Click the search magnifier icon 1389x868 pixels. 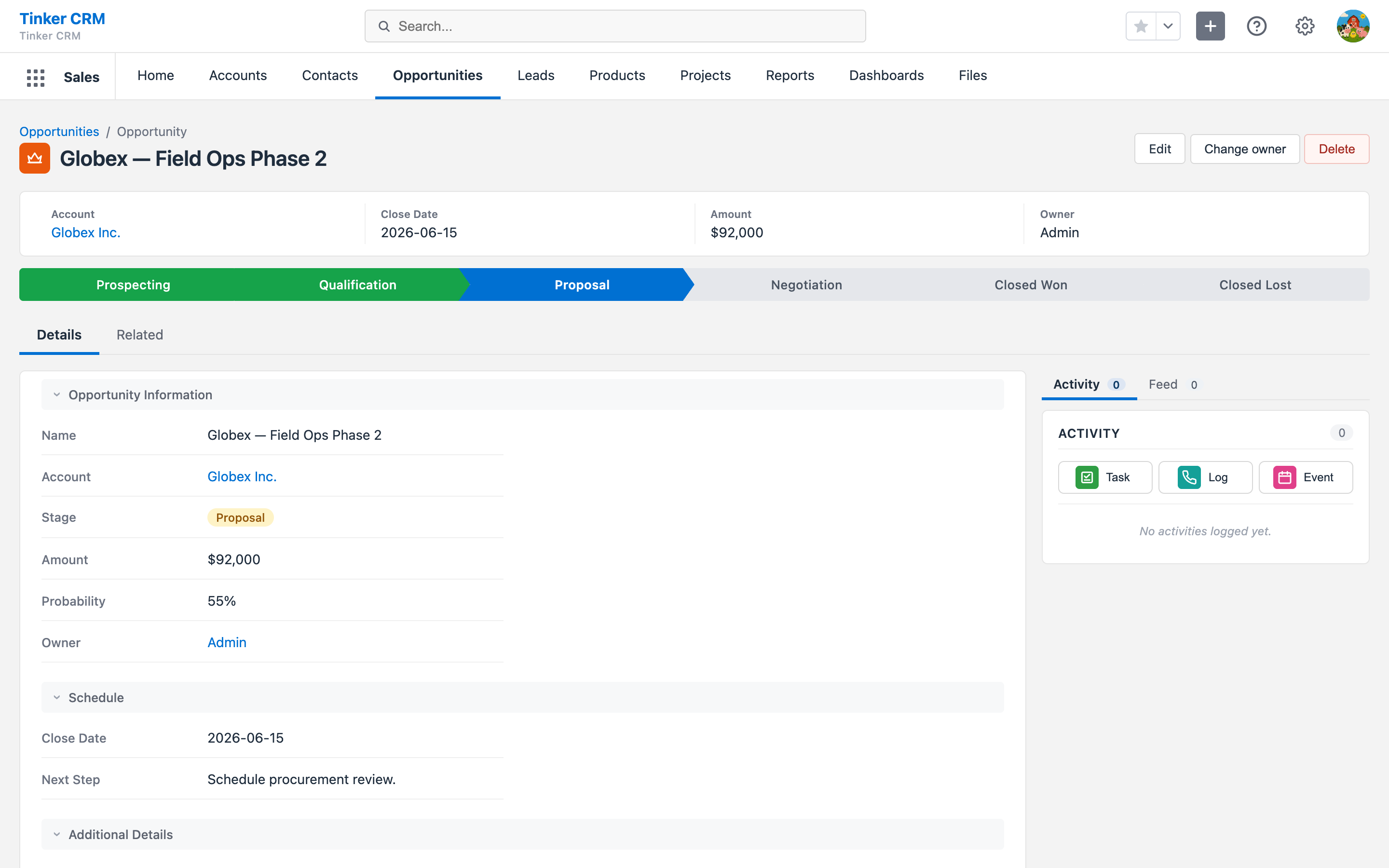384,27
